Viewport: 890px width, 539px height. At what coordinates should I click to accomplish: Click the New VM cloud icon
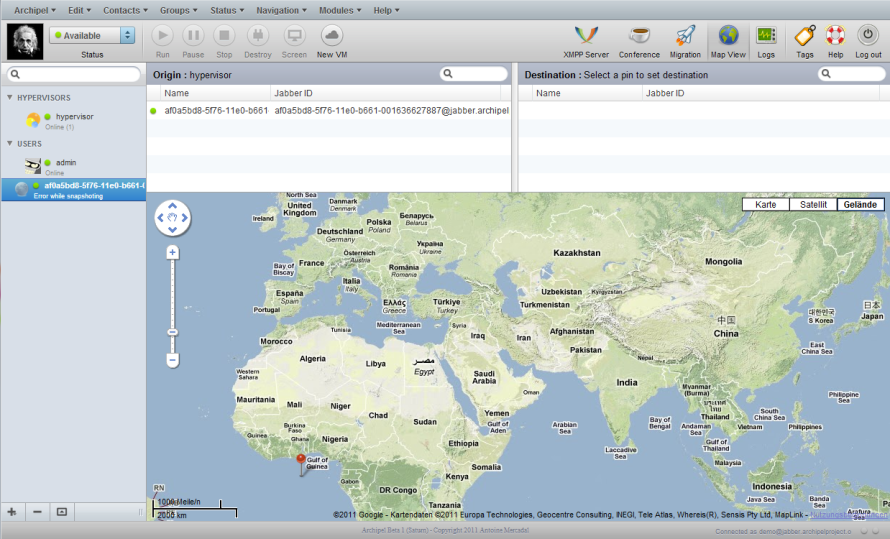pos(332,36)
